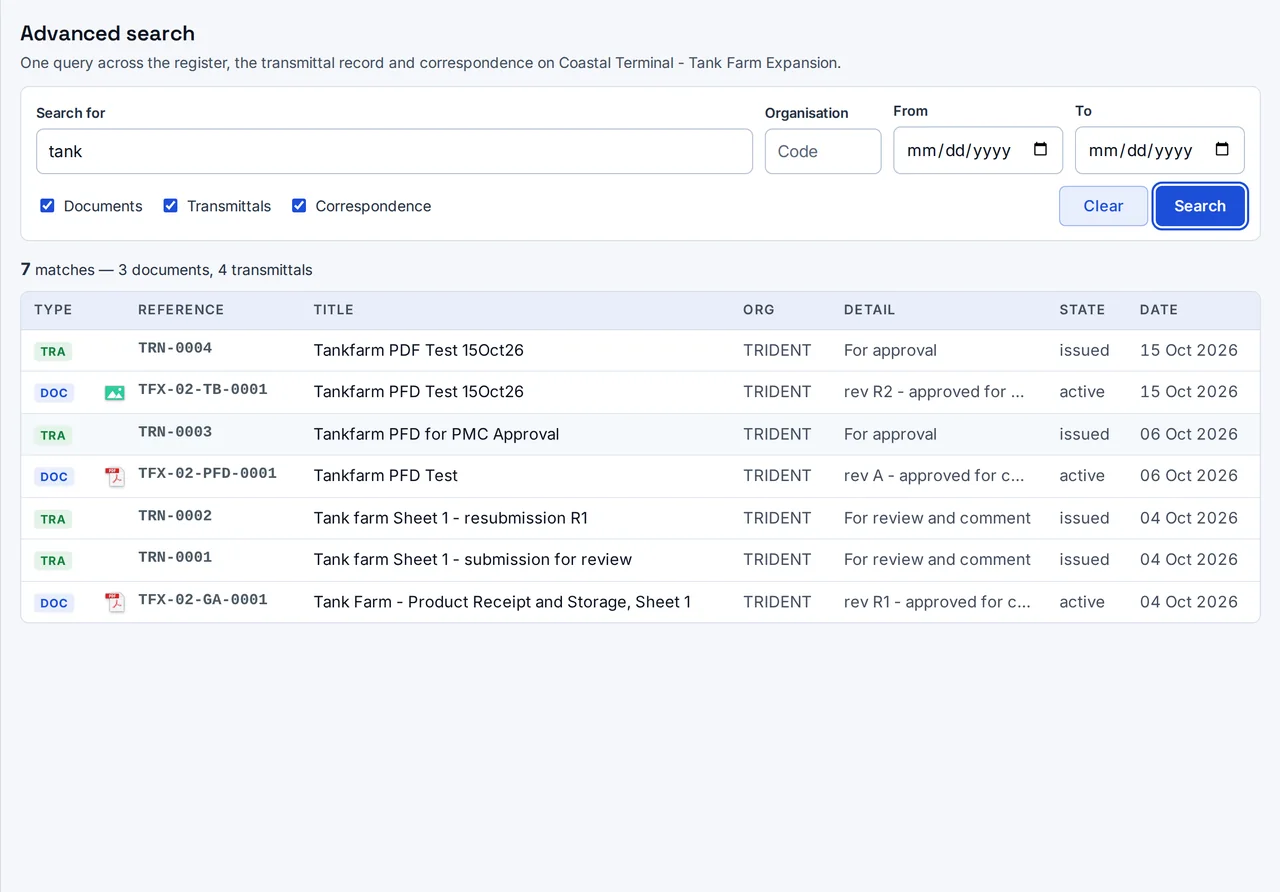Viewport: 1280px width, 892px height.
Task: Click the TITLE column header
Action: click(333, 310)
